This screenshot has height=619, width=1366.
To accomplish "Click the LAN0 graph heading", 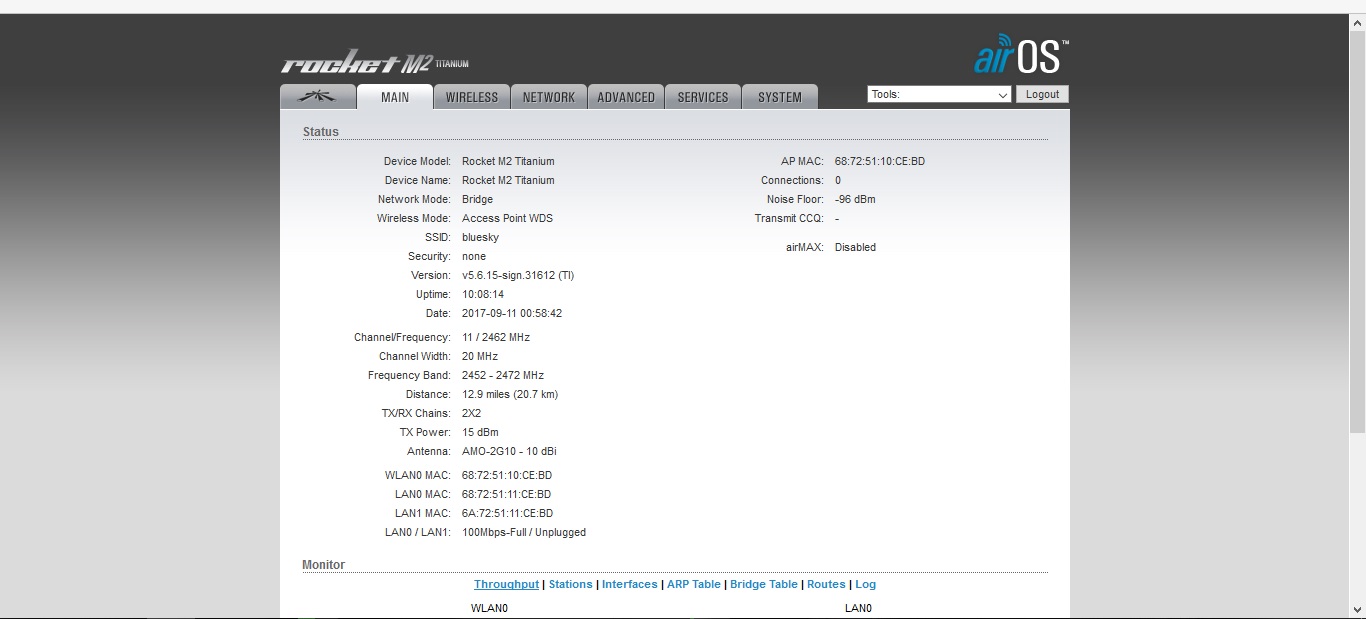I will (858, 608).
